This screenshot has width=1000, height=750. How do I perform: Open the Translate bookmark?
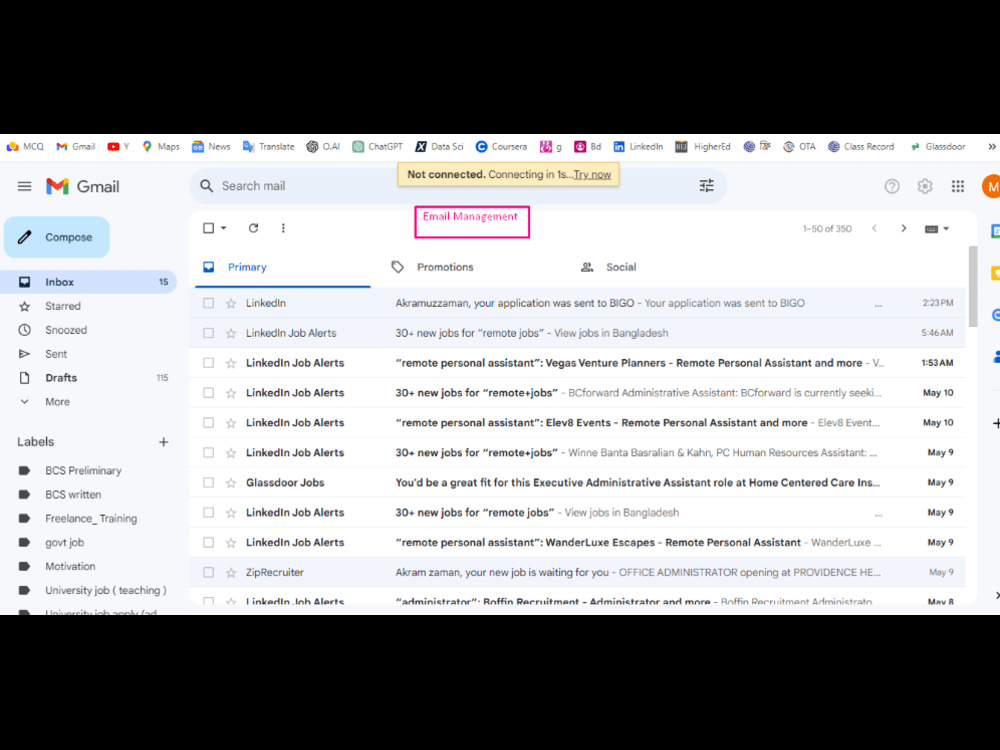tap(268, 147)
